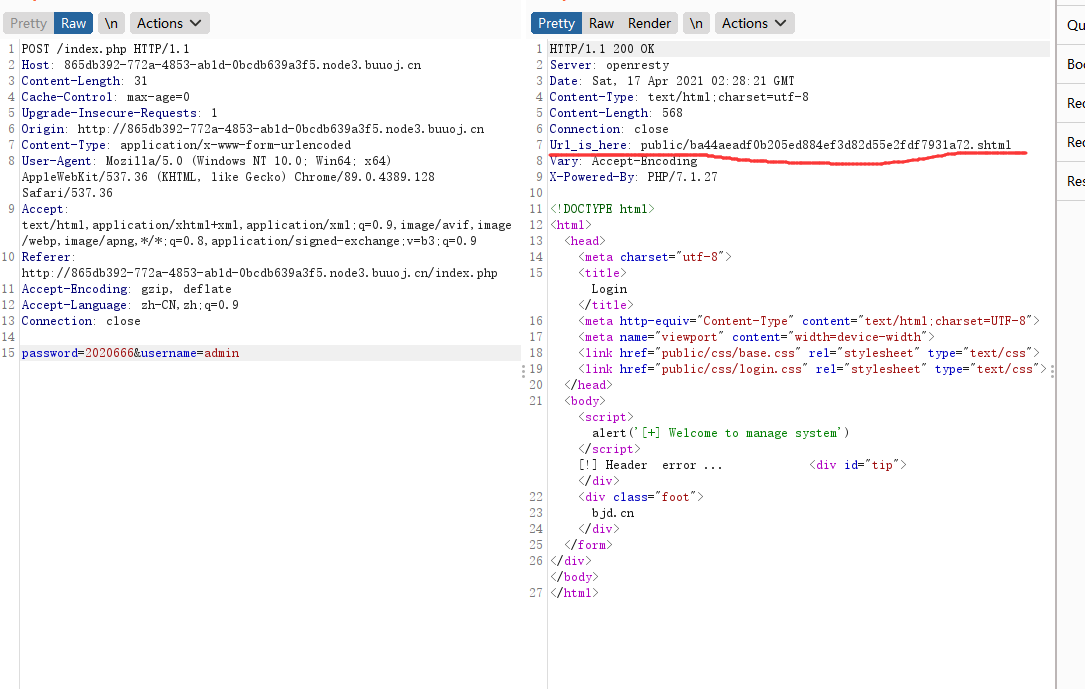Viewport: 1085px width, 689px height.
Task: Click the Referer header URL line
Action: [x=259, y=273]
